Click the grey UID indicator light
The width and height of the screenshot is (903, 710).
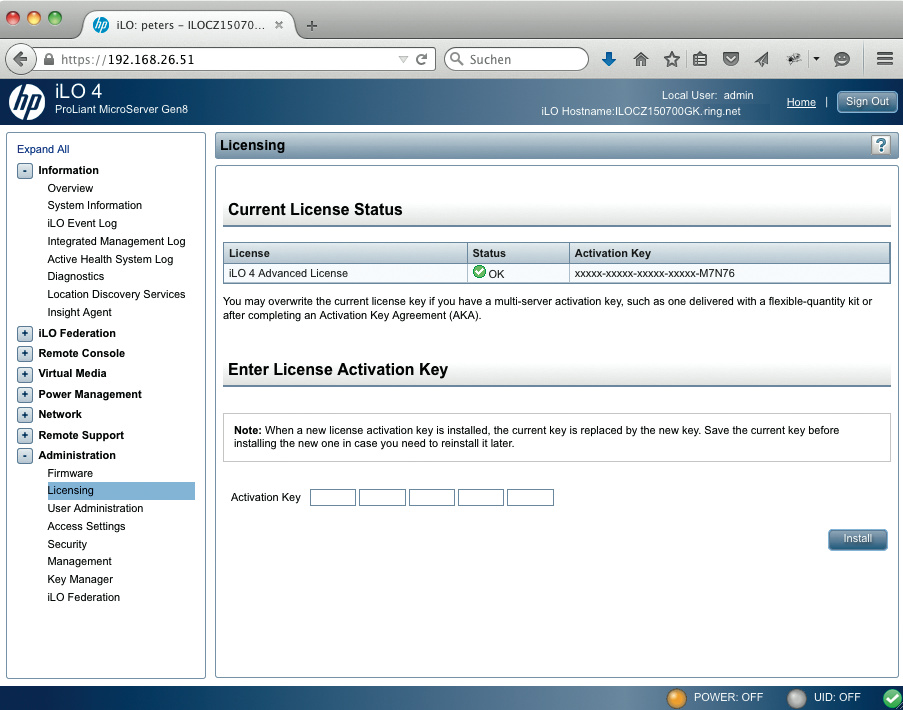tap(796, 698)
